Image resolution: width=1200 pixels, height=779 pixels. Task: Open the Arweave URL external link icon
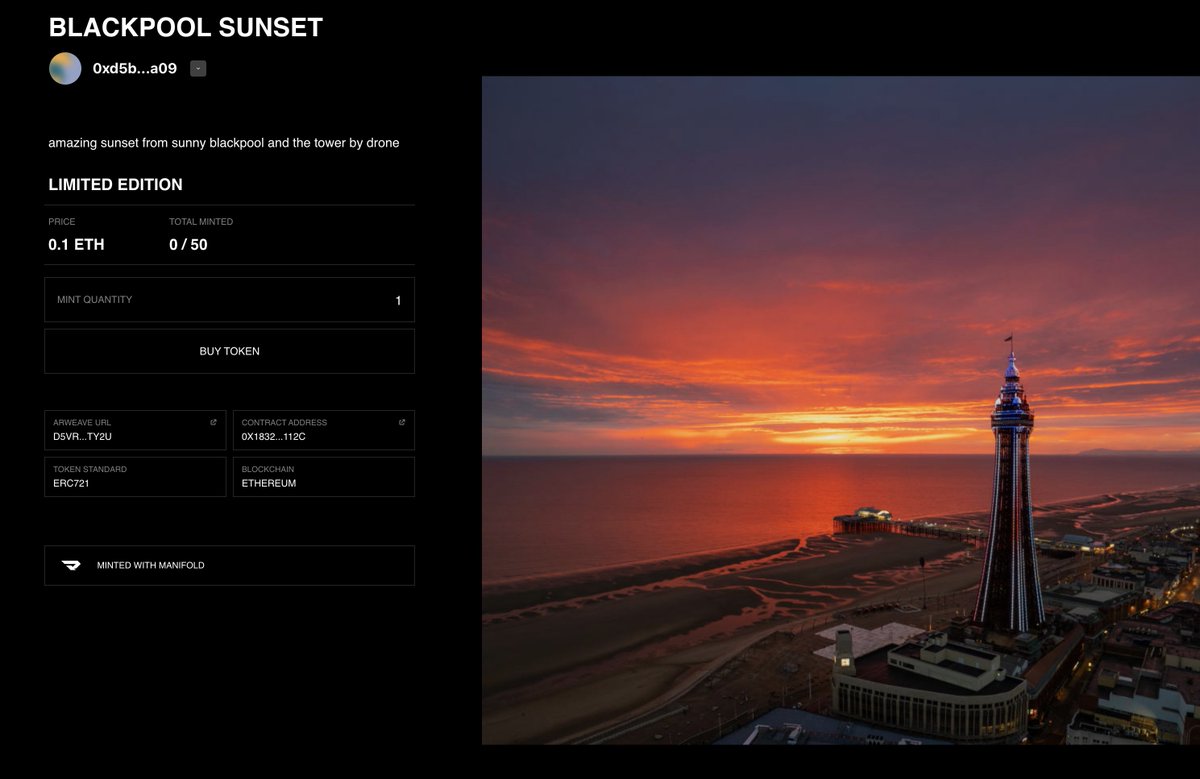click(x=213, y=422)
